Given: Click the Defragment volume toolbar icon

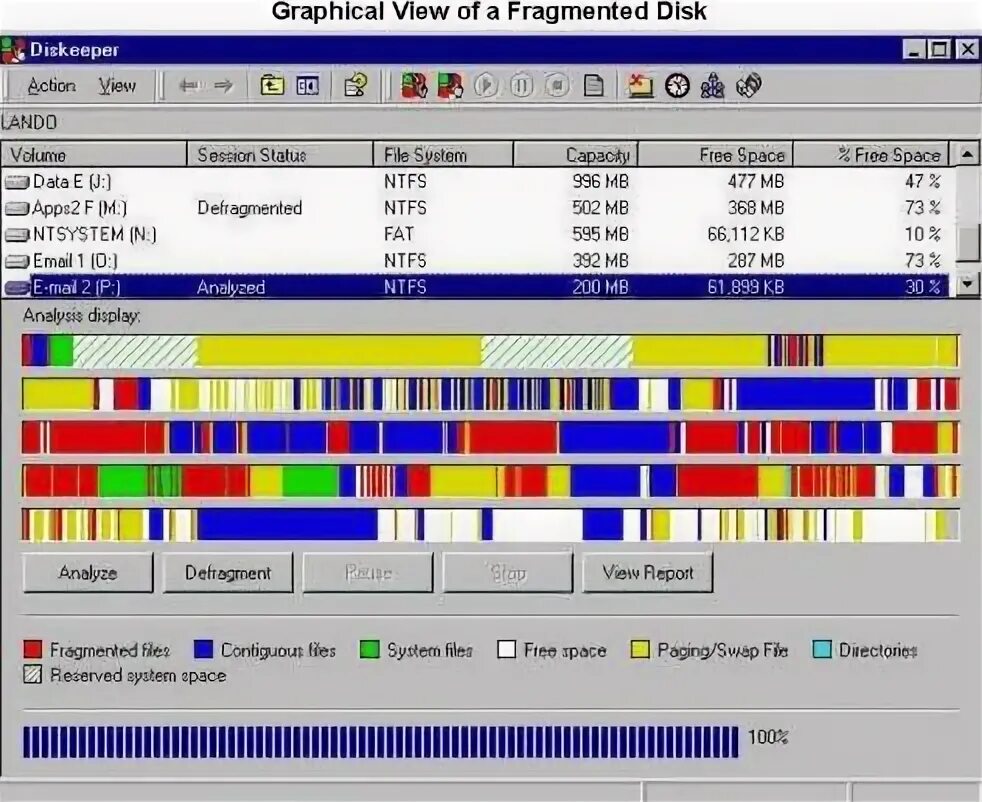Looking at the screenshot, I should [450, 85].
